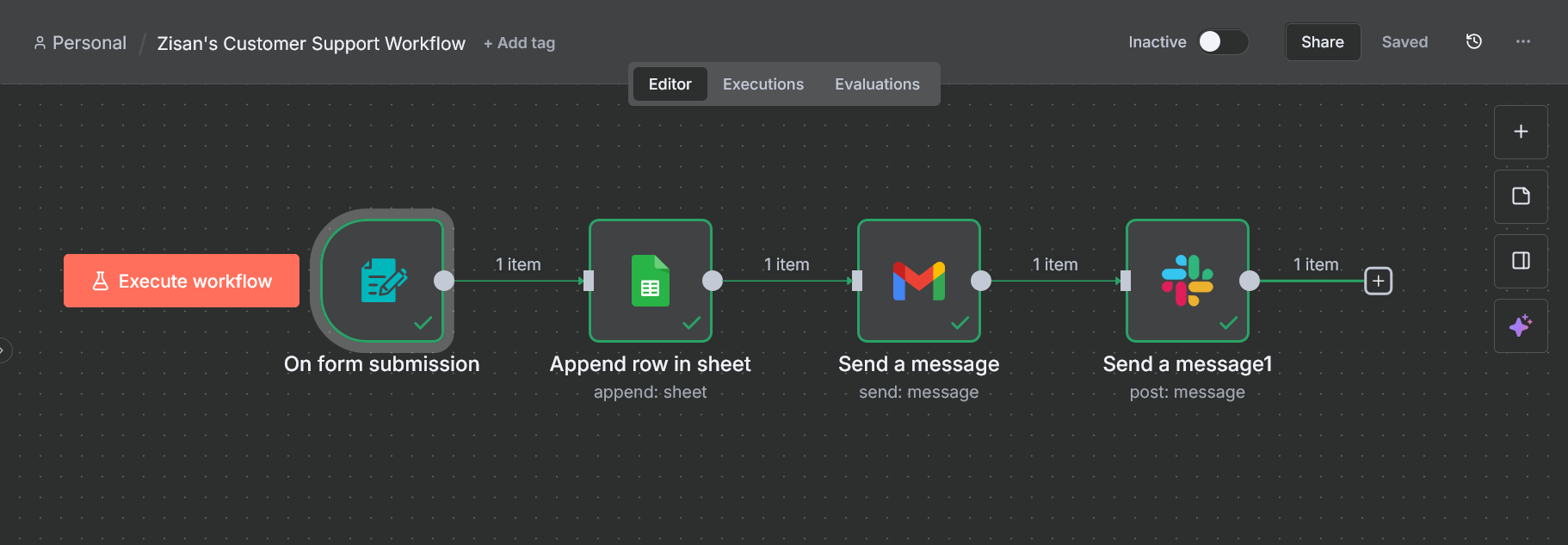Click the output connector of Slack Send a message1
Image resolution: width=1568 pixels, height=545 pixels.
(x=1250, y=281)
